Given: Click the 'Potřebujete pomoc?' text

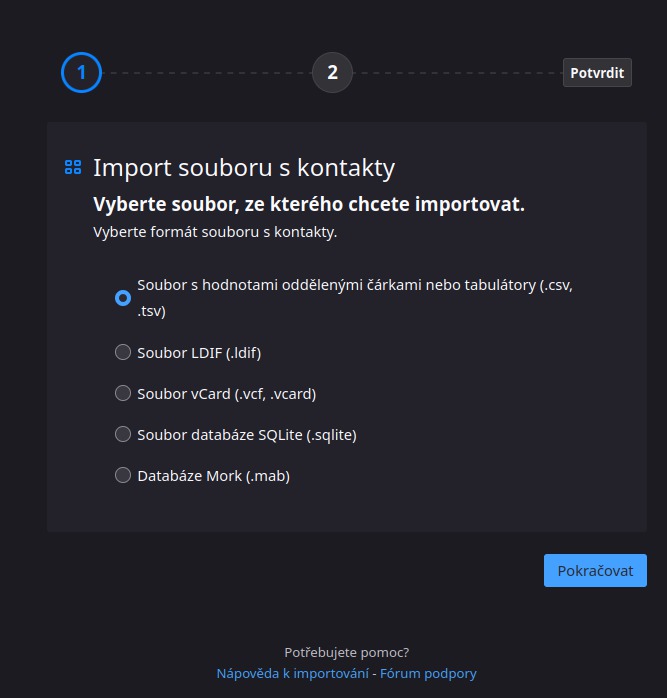Looking at the screenshot, I should (x=346, y=653).
